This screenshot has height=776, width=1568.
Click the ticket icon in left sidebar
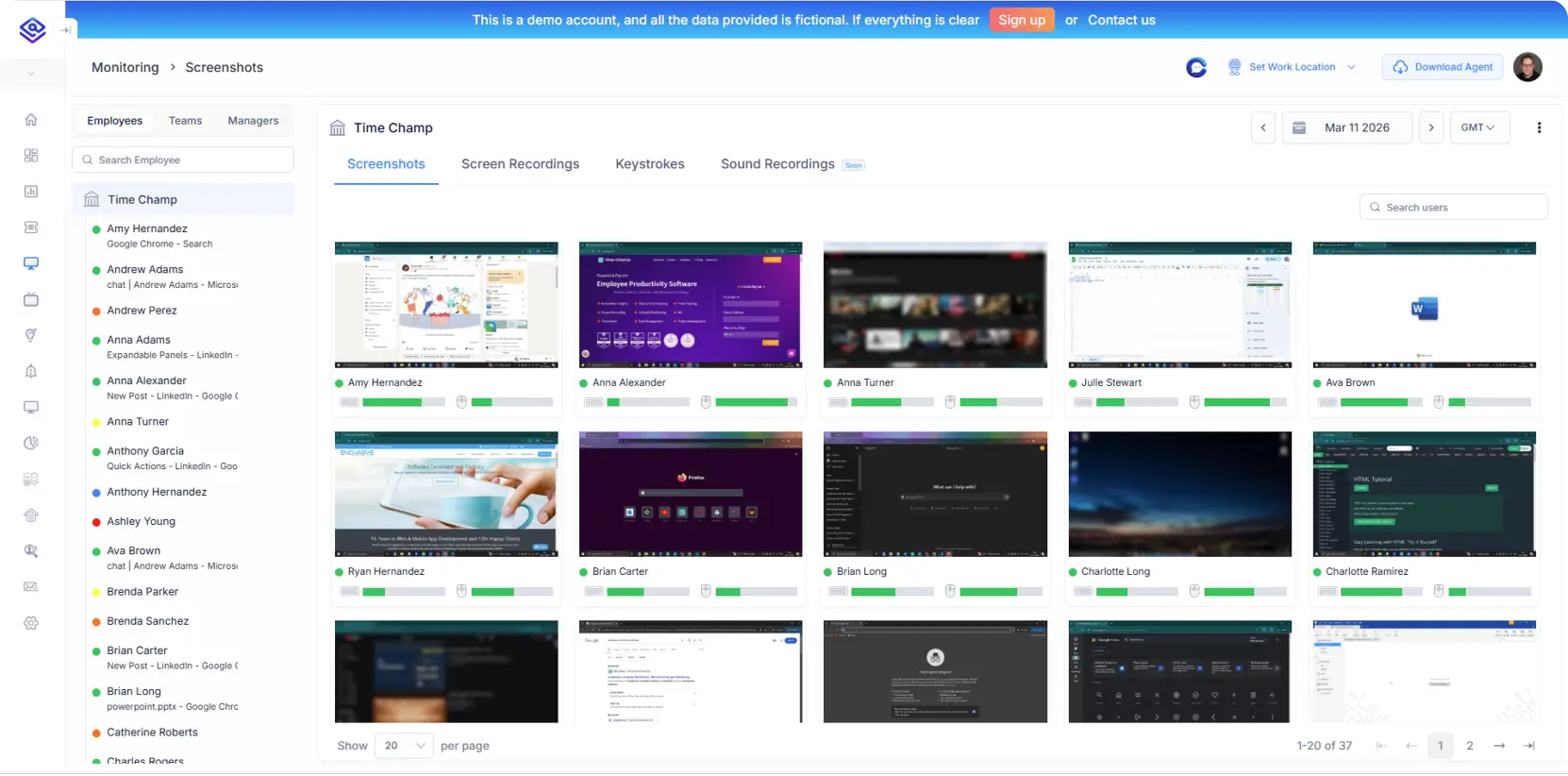31,228
